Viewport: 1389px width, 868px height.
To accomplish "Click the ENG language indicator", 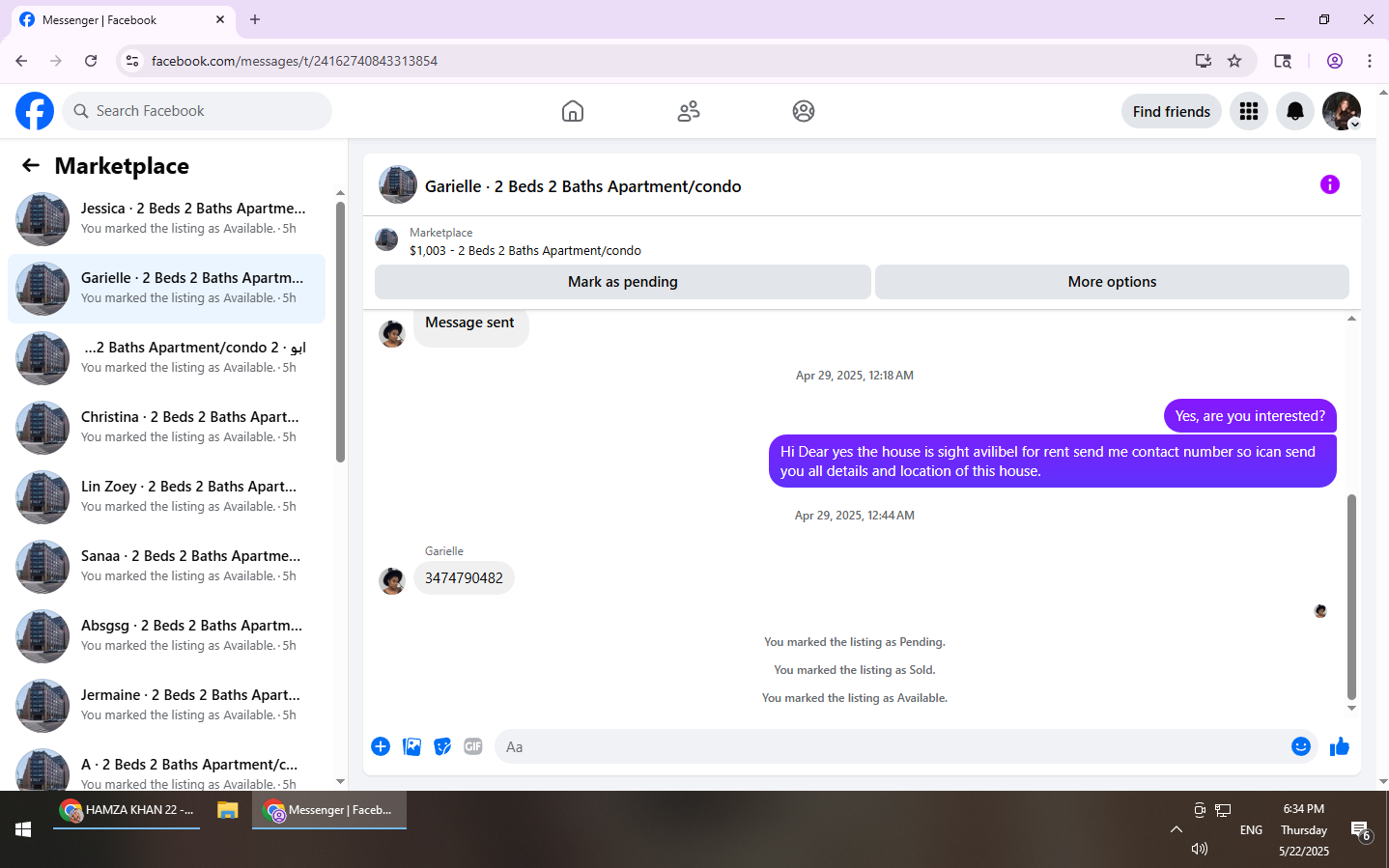I will (x=1251, y=830).
